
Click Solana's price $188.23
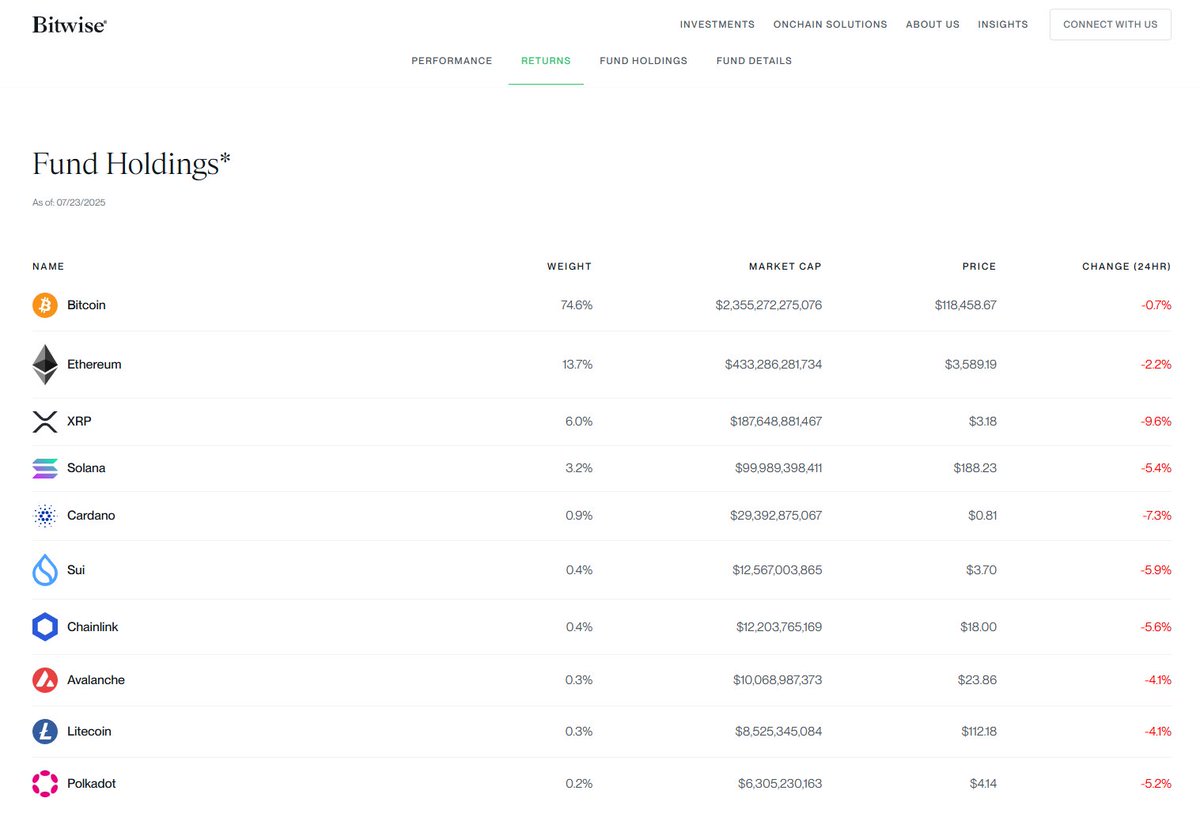(976, 468)
